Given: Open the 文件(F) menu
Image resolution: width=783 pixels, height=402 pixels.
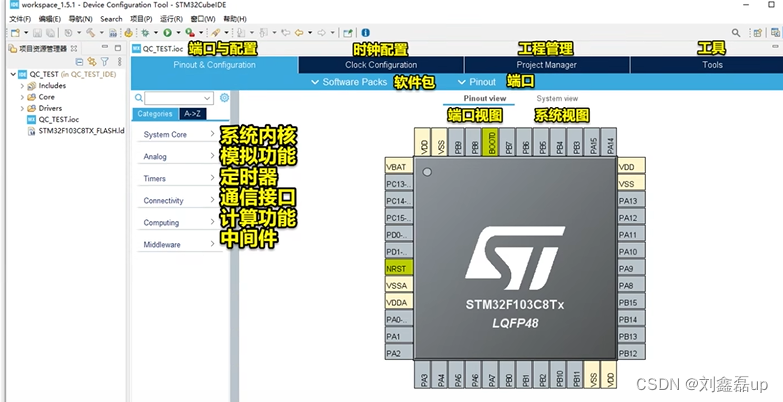Looking at the screenshot, I should pos(20,19).
